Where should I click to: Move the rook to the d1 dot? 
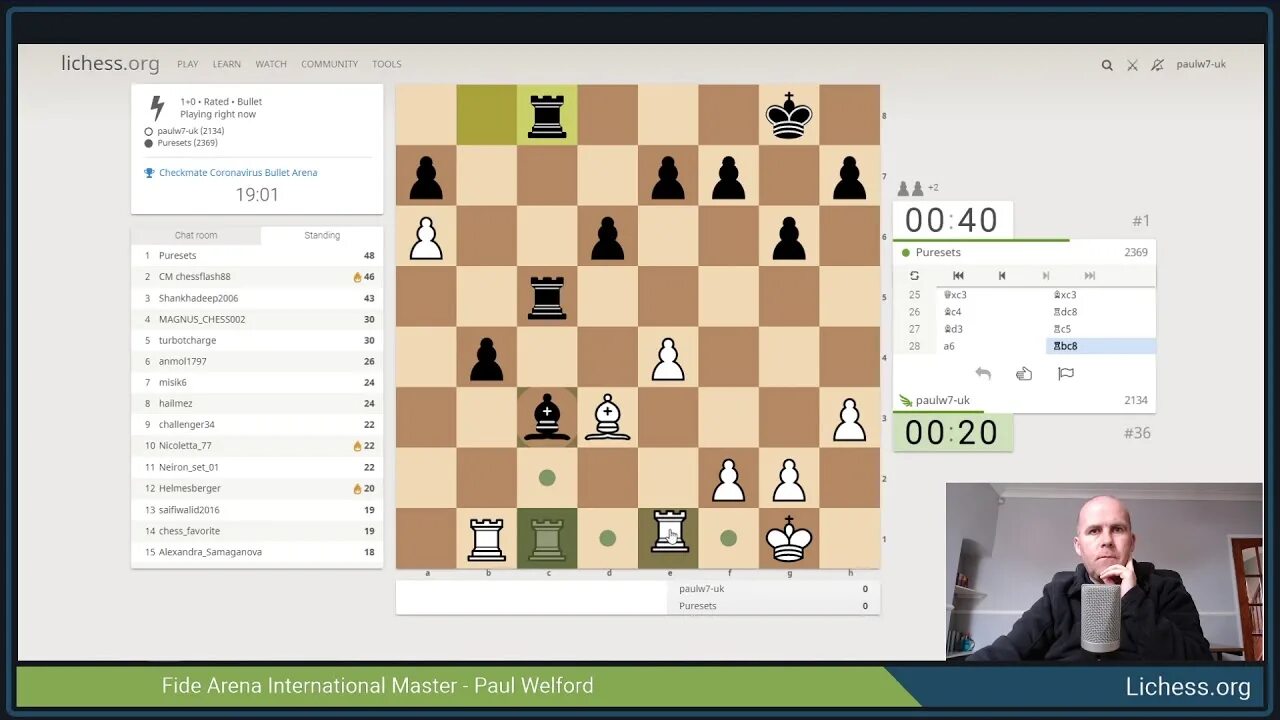click(x=607, y=538)
